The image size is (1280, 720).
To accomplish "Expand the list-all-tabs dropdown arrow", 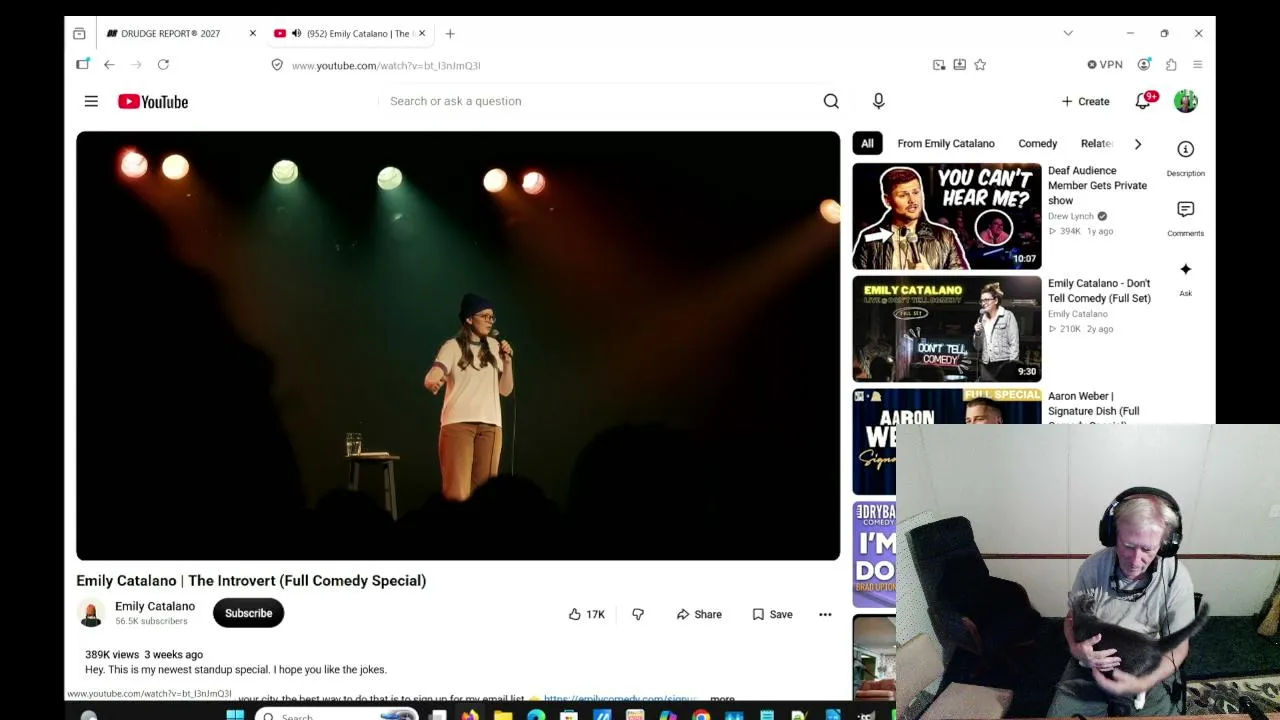I will pos(1068,34).
